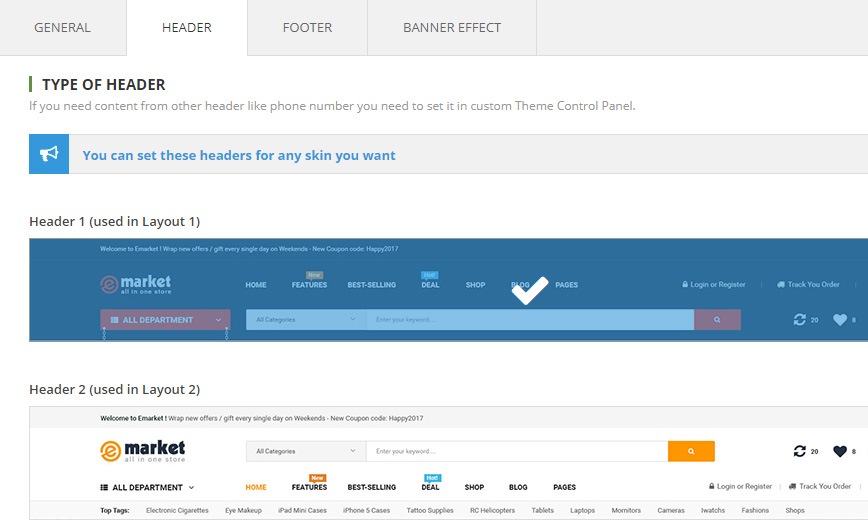Click the white checkmark on Header 1
Image resolution: width=868 pixels, height=528 pixels.
pos(530,291)
